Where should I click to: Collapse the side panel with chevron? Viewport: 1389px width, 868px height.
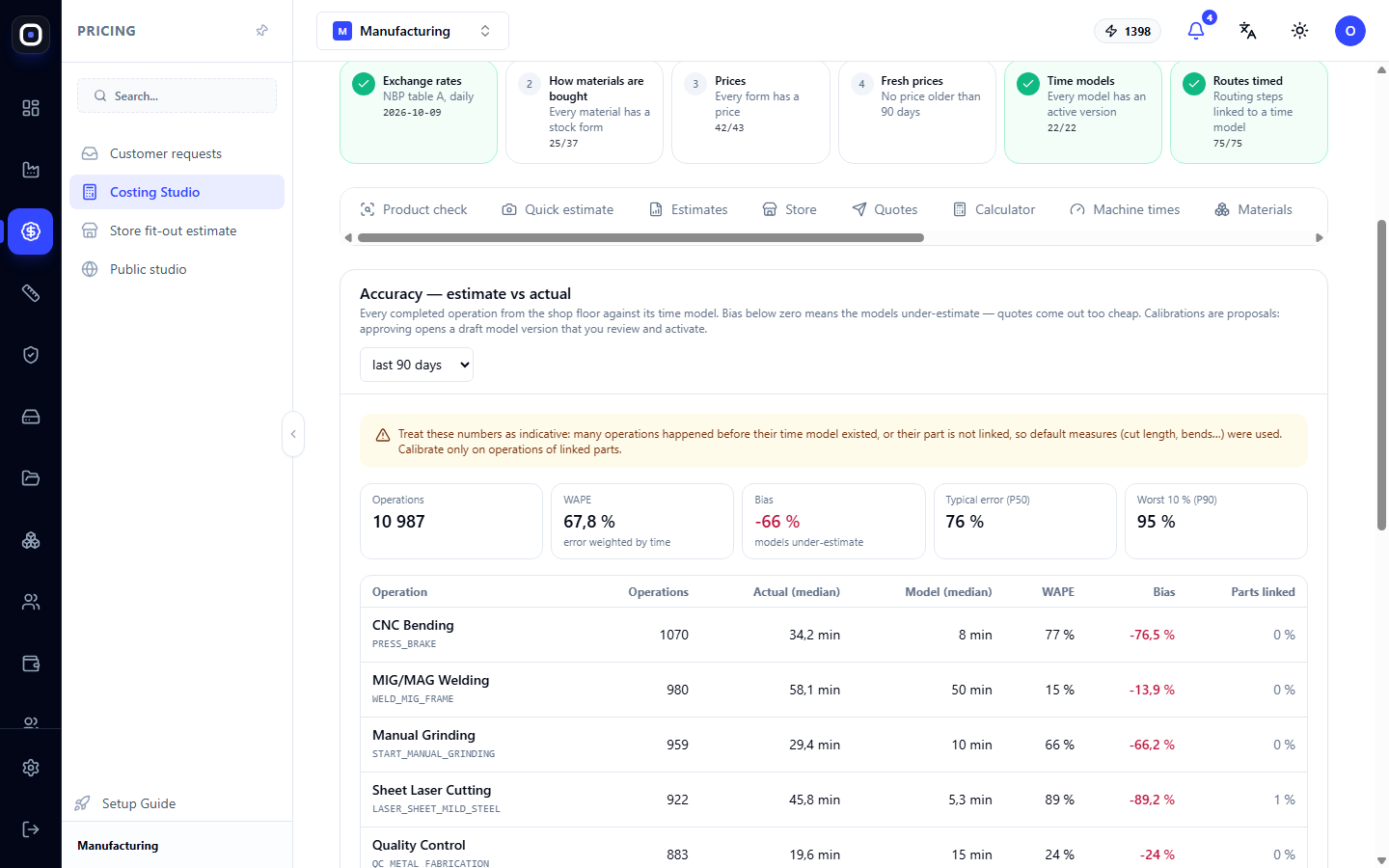(x=293, y=434)
